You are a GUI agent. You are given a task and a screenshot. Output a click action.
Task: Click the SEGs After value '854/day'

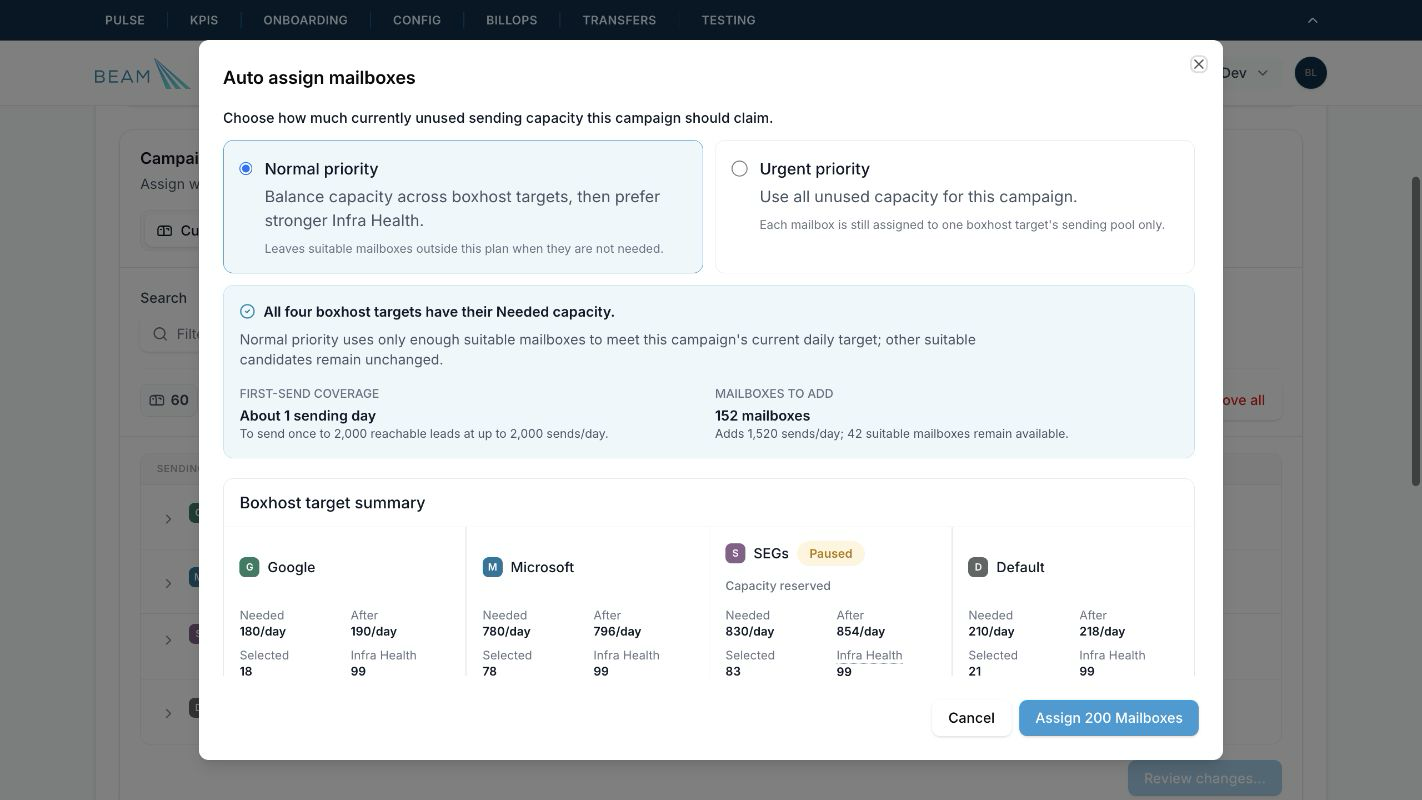[x=861, y=631]
